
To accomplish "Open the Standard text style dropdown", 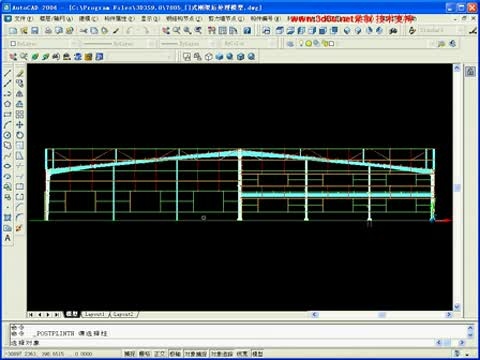I will tap(440, 31).
